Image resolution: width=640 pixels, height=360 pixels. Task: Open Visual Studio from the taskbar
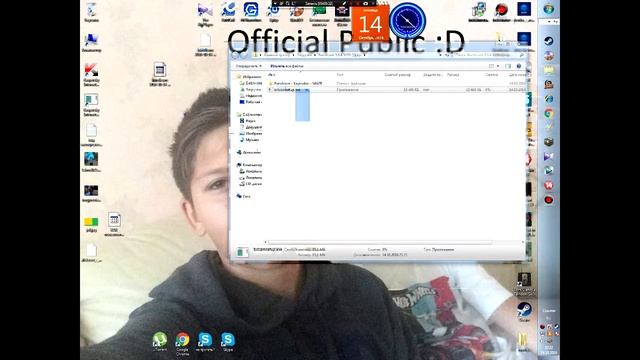[549, 156]
